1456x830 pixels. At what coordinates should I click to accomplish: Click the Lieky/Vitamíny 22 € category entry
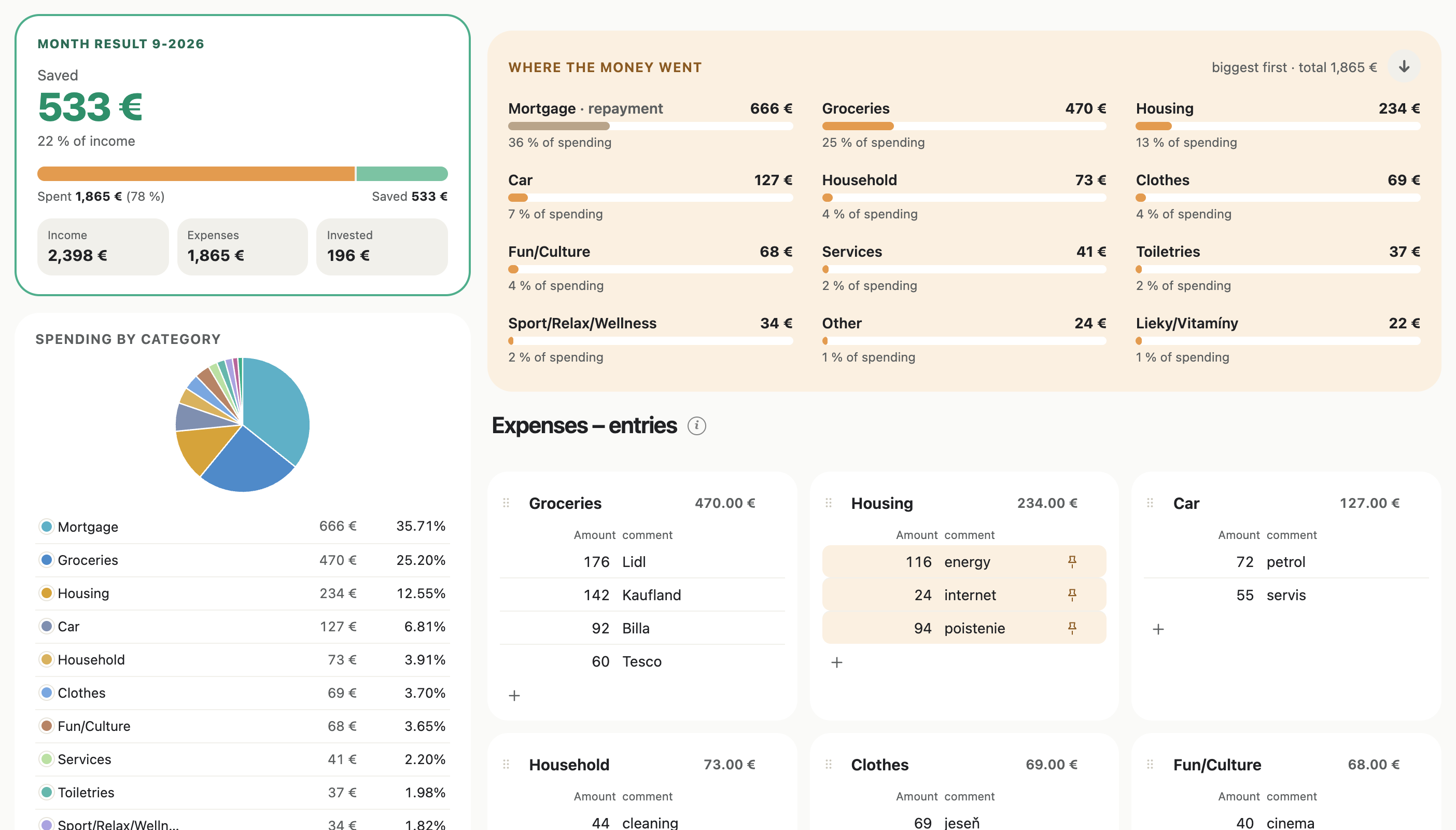1278,340
